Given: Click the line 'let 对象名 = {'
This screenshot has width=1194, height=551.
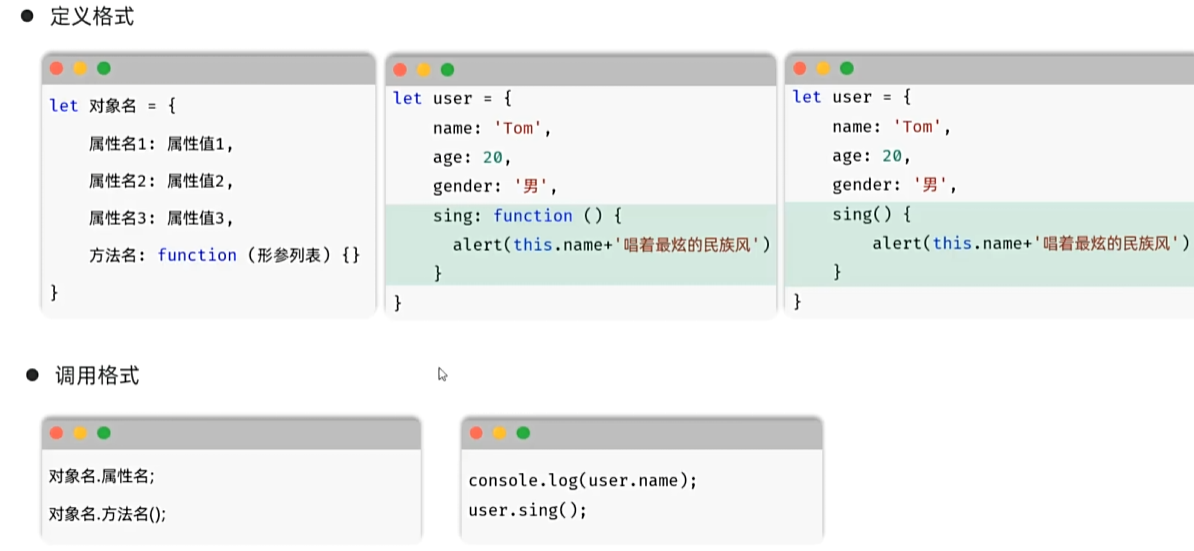Looking at the screenshot, I should pos(113,106).
